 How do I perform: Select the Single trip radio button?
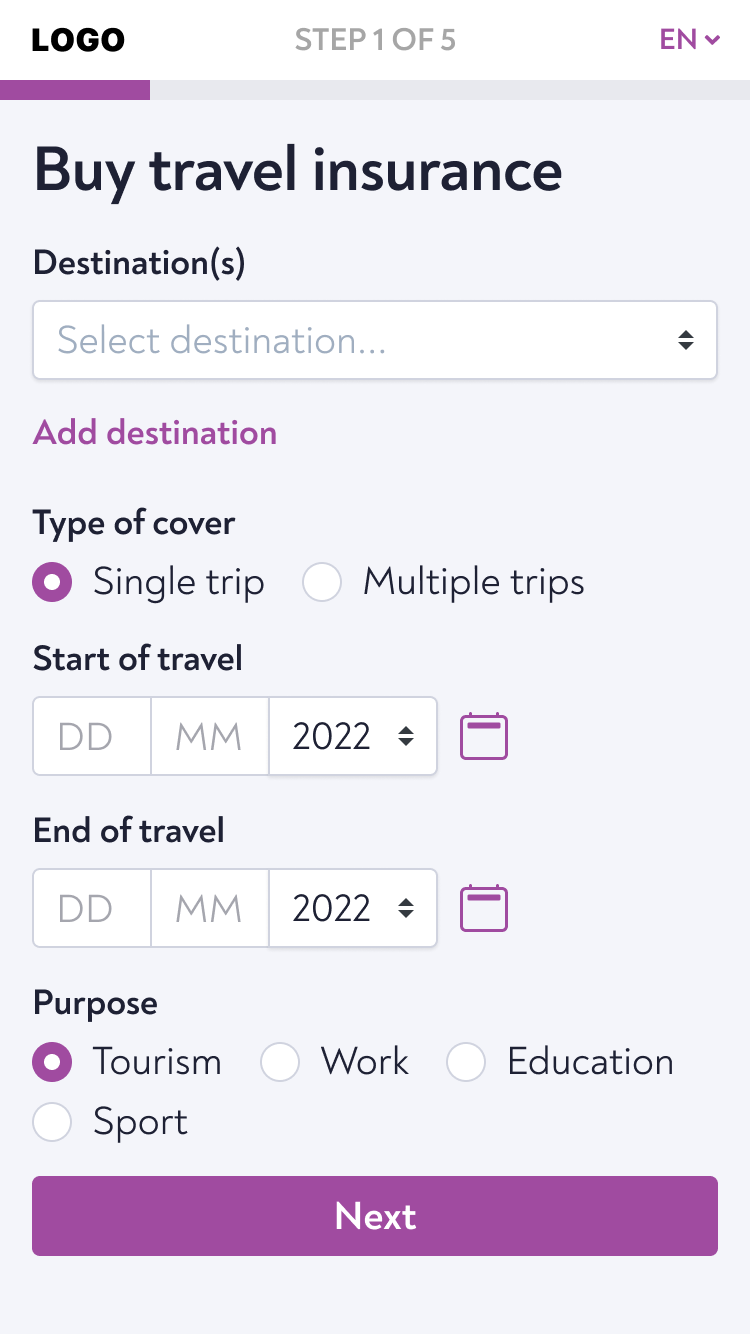pos(52,582)
